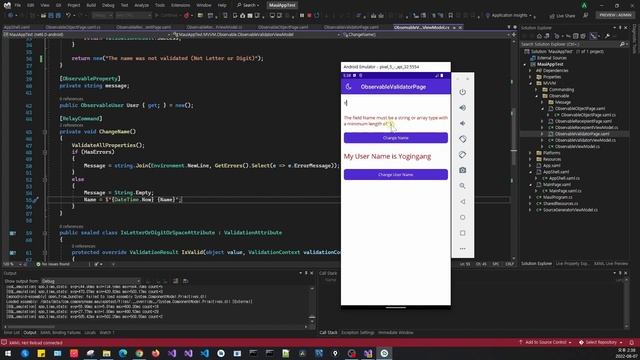Click the Output panel's vertical scrollbar thumb

click(312, 317)
